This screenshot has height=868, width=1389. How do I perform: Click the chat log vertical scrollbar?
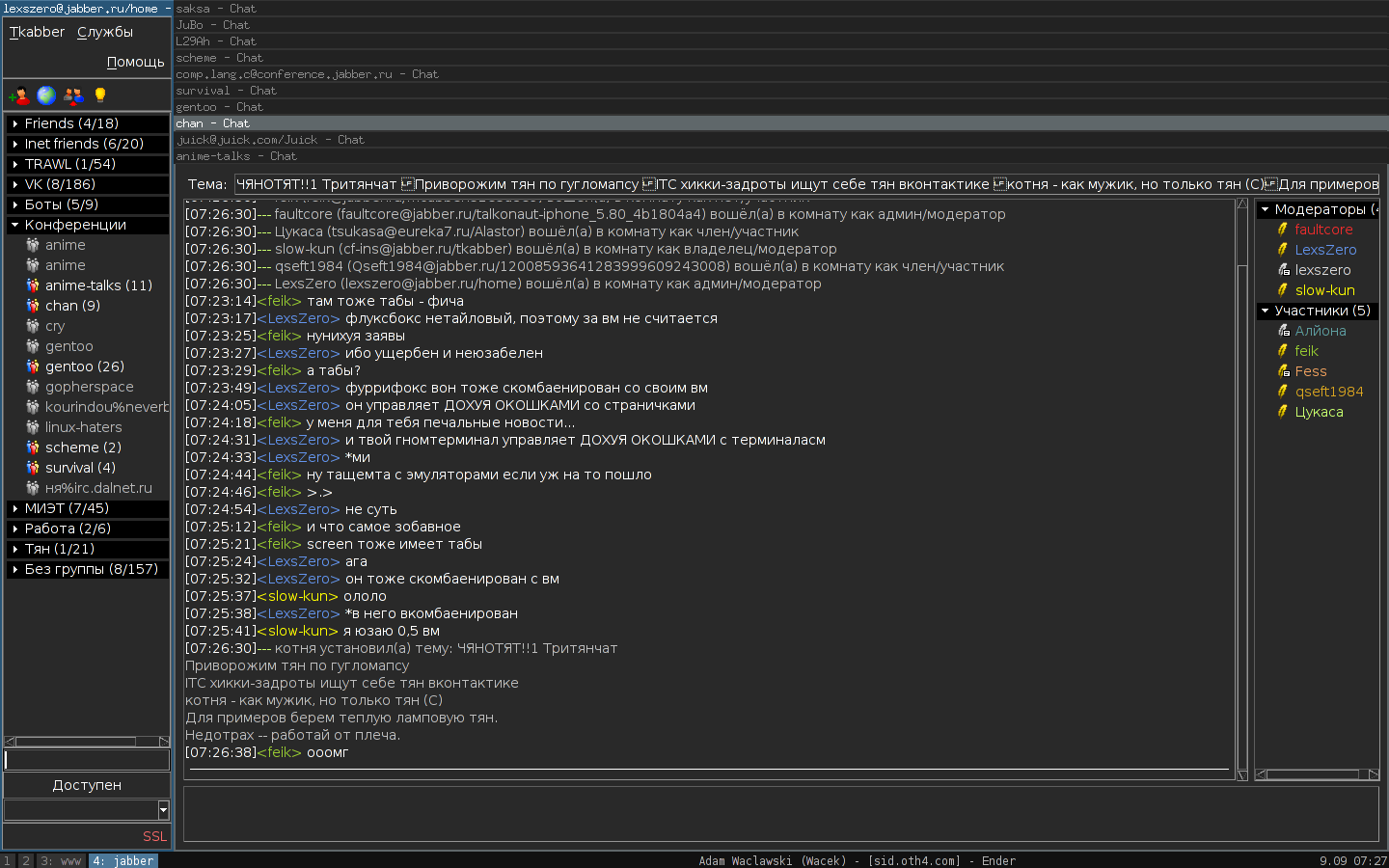(x=1242, y=482)
